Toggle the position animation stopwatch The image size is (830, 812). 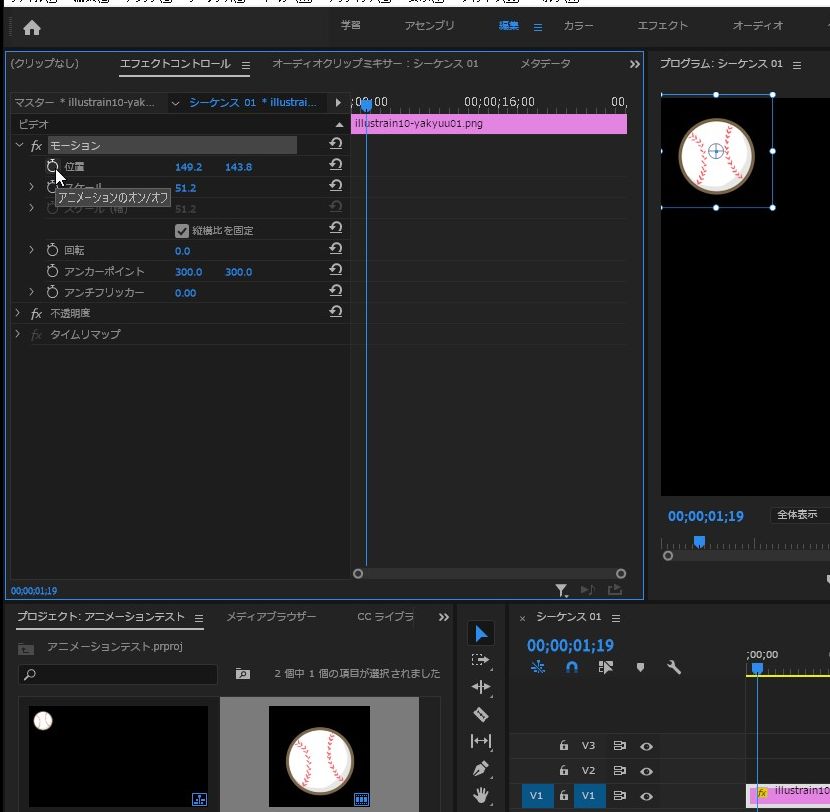pyautogui.click(x=53, y=166)
